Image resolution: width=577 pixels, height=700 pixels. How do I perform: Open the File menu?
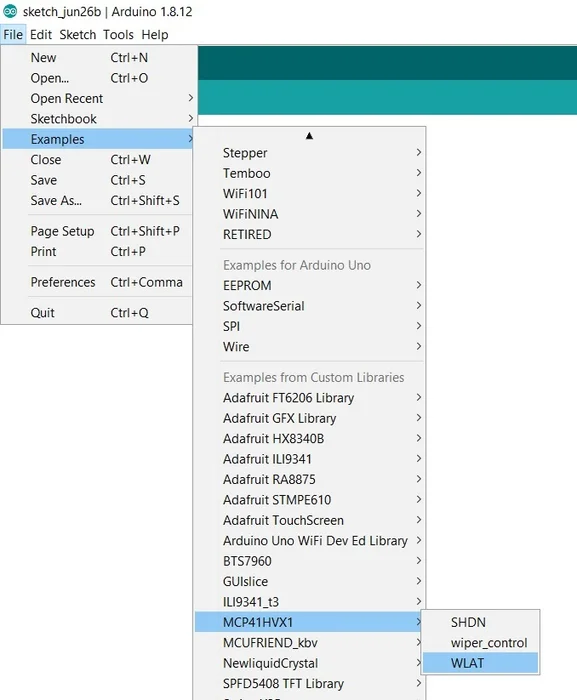coord(13,34)
